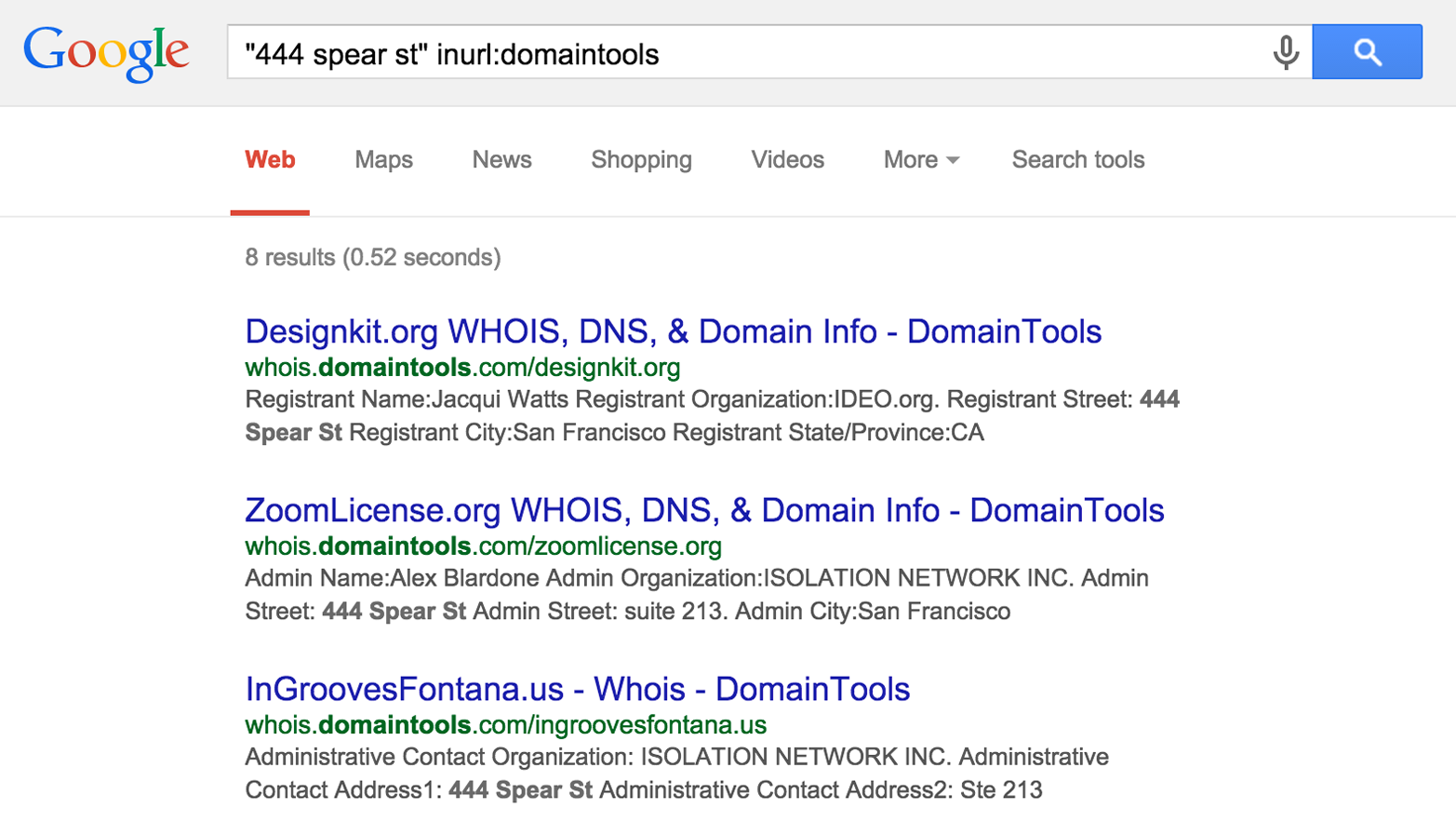Select the Shopping tab
This screenshot has height=835, width=1456.
(641, 160)
